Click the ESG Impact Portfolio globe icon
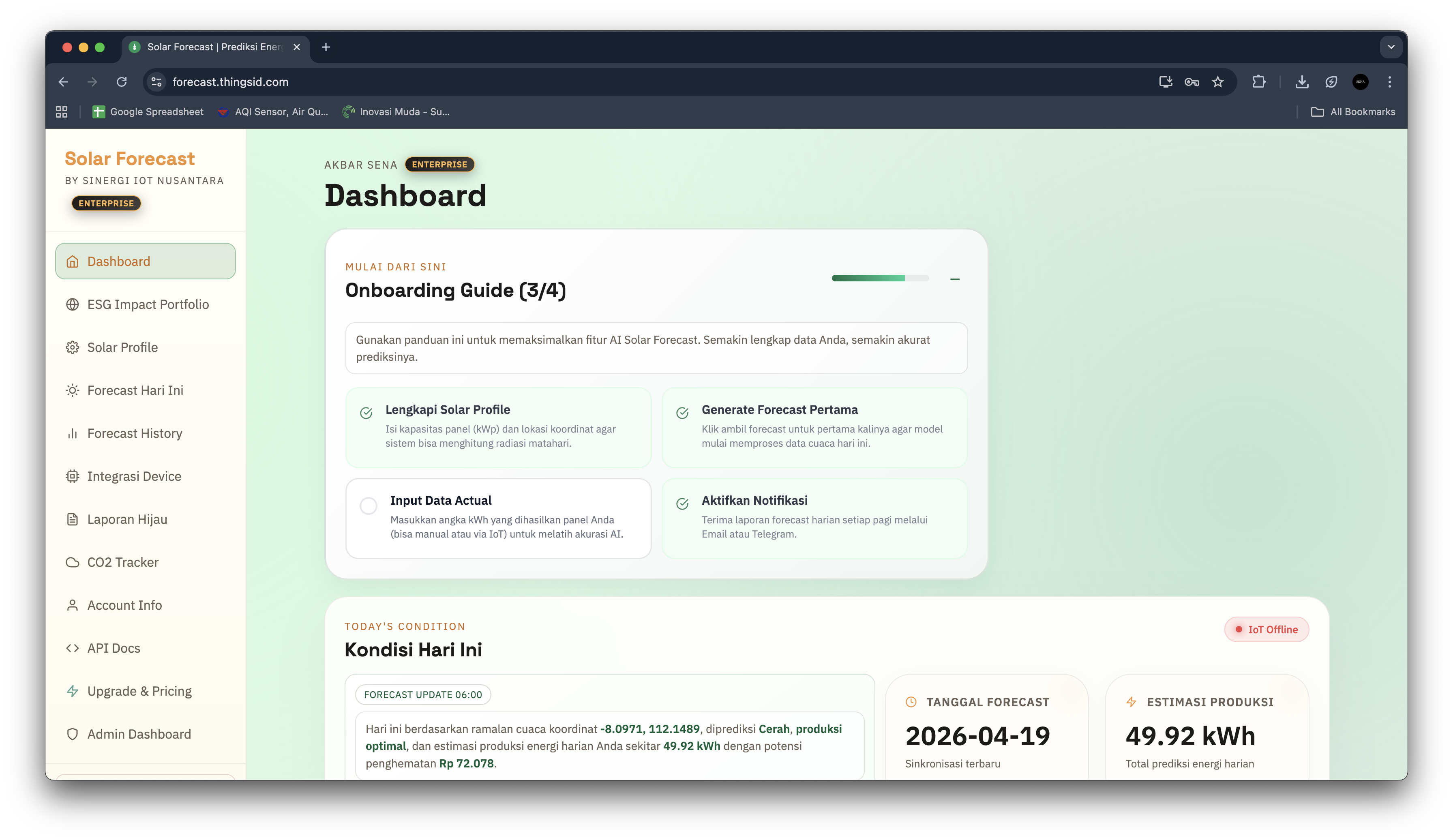1453x840 pixels. (x=72, y=304)
